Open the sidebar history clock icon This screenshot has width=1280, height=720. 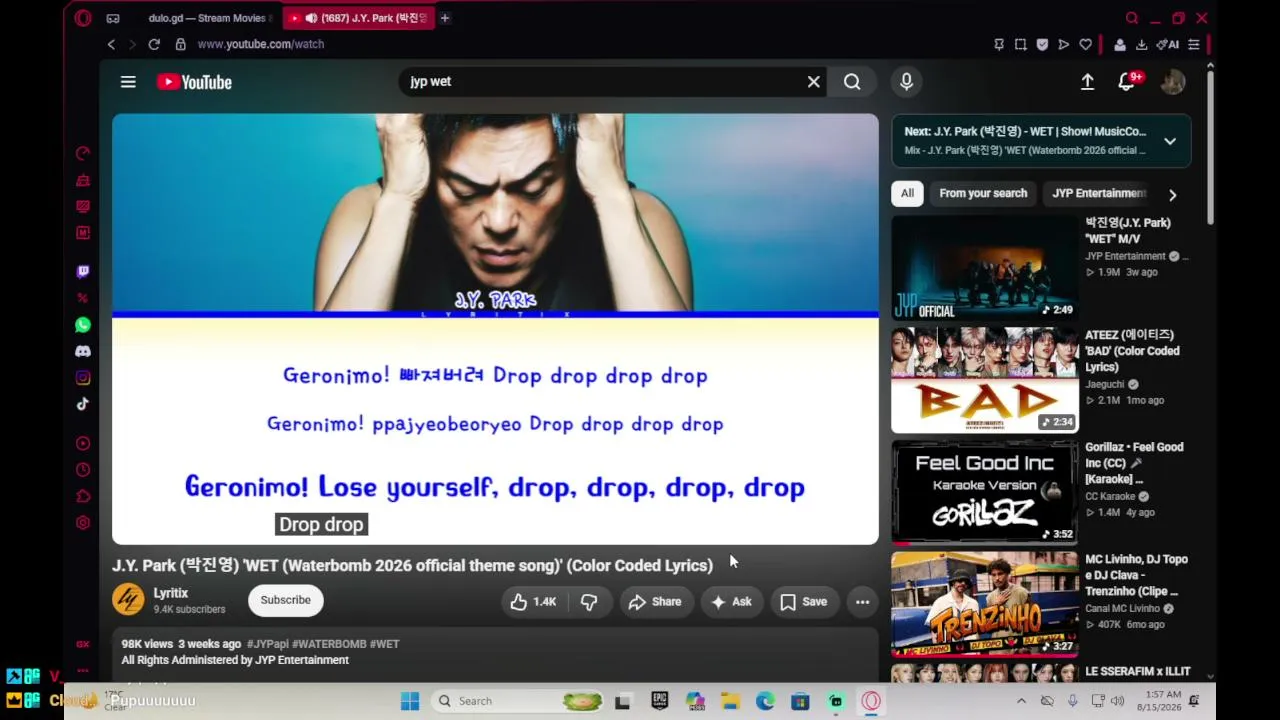click(83, 470)
